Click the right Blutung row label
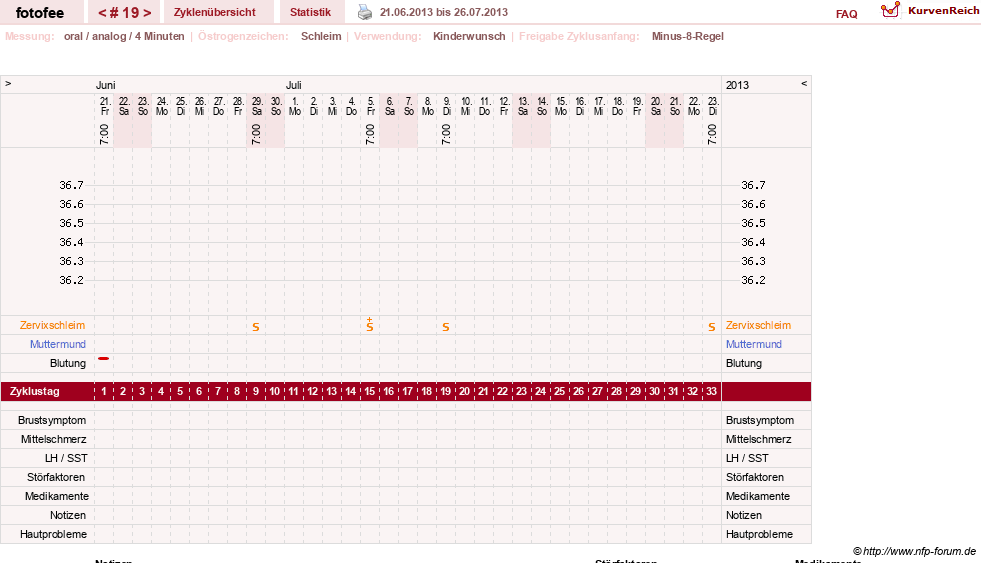The image size is (981, 563). [744, 363]
